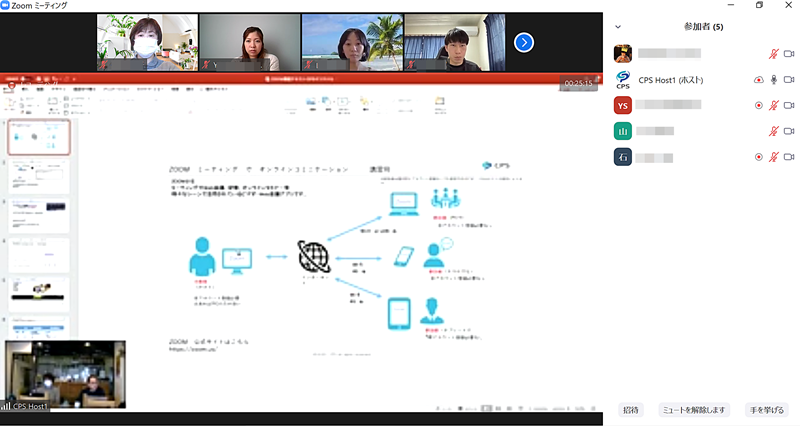Click the photo avatar of the first participant
The width and height of the screenshot is (800, 426).
pyautogui.click(x=623, y=54)
